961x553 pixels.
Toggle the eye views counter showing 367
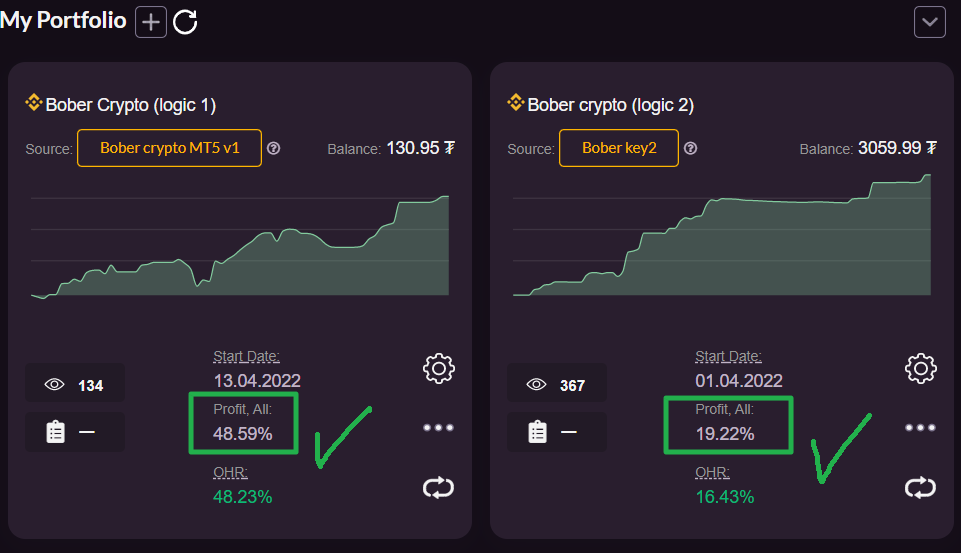click(x=557, y=385)
